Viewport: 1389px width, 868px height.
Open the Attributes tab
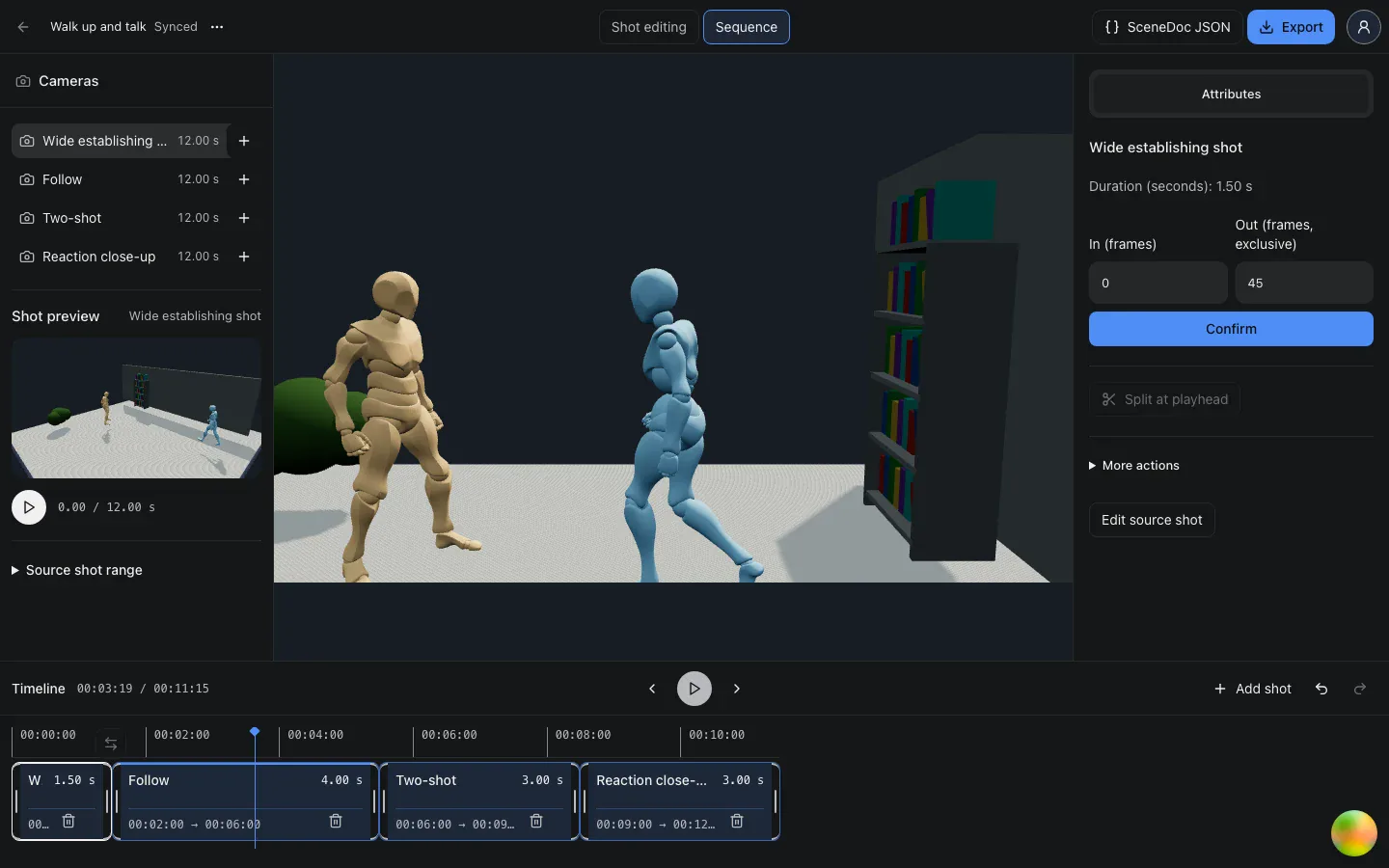click(x=1231, y=95)
